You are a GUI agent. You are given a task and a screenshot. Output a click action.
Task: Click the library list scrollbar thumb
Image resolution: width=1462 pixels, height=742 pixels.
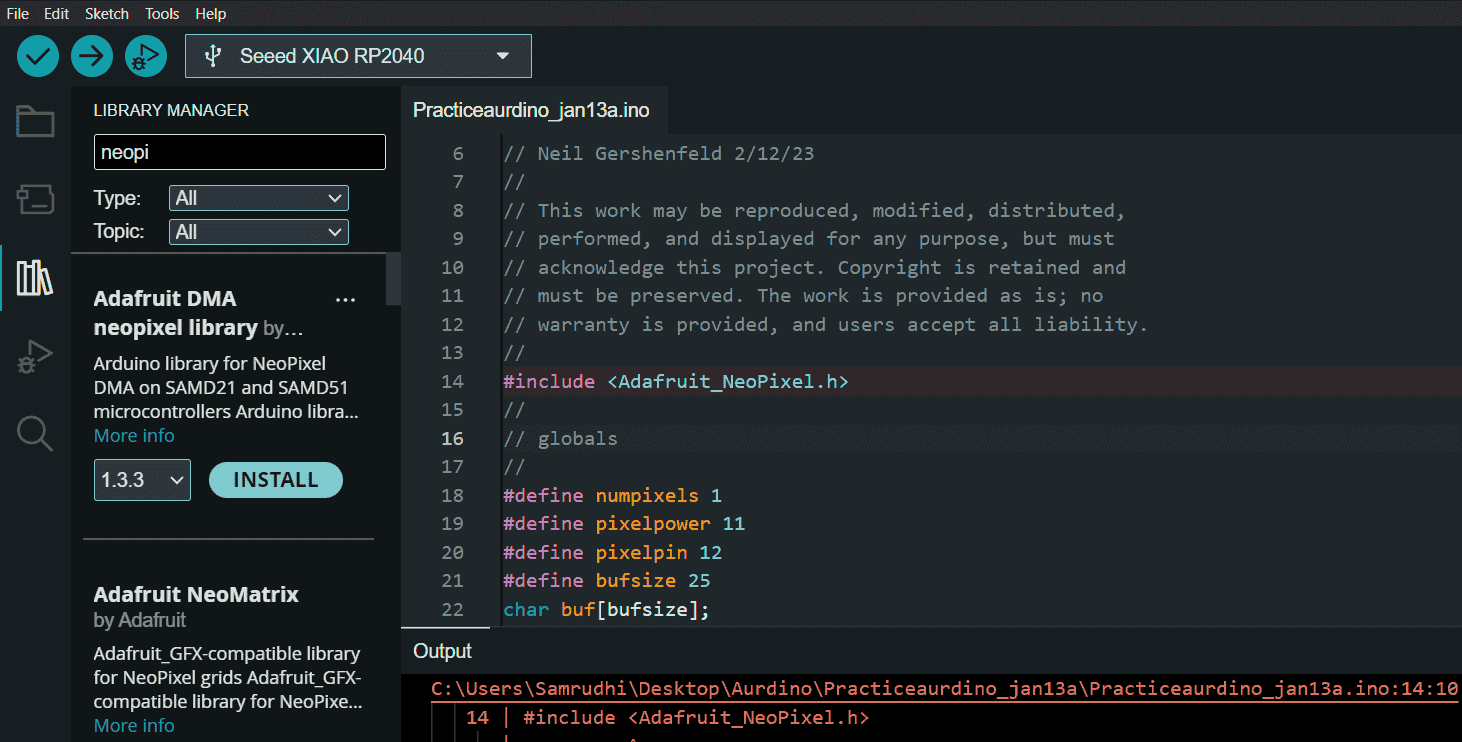point(393,279)
